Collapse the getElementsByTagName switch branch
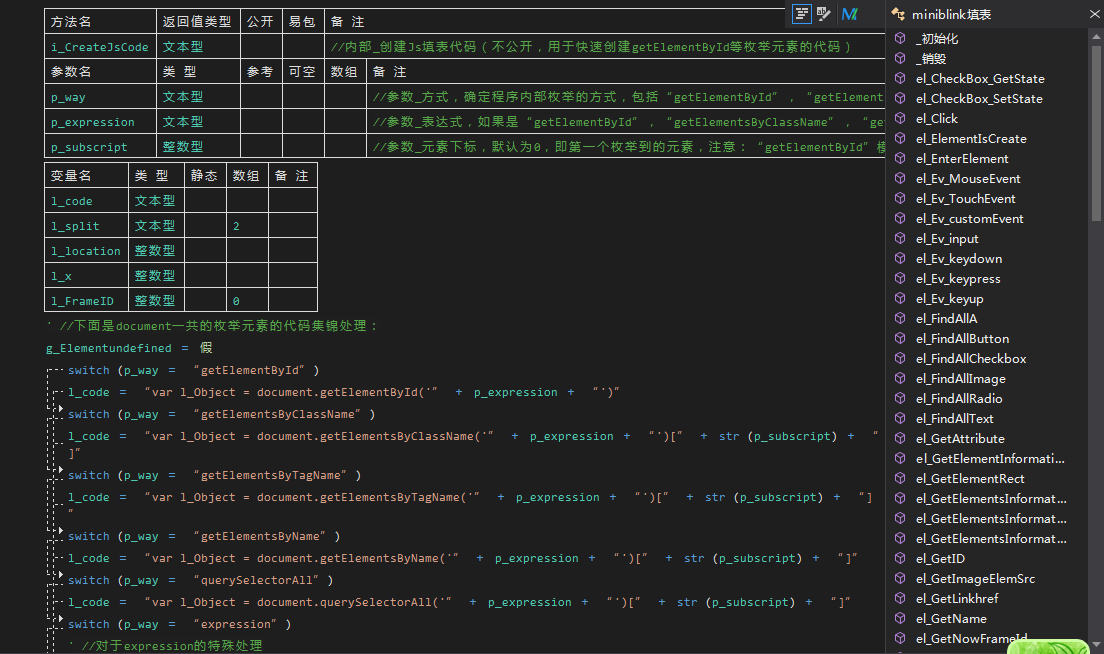This screenshot has height=654, width=1104. pyautogui.click(x=59, y=470)
